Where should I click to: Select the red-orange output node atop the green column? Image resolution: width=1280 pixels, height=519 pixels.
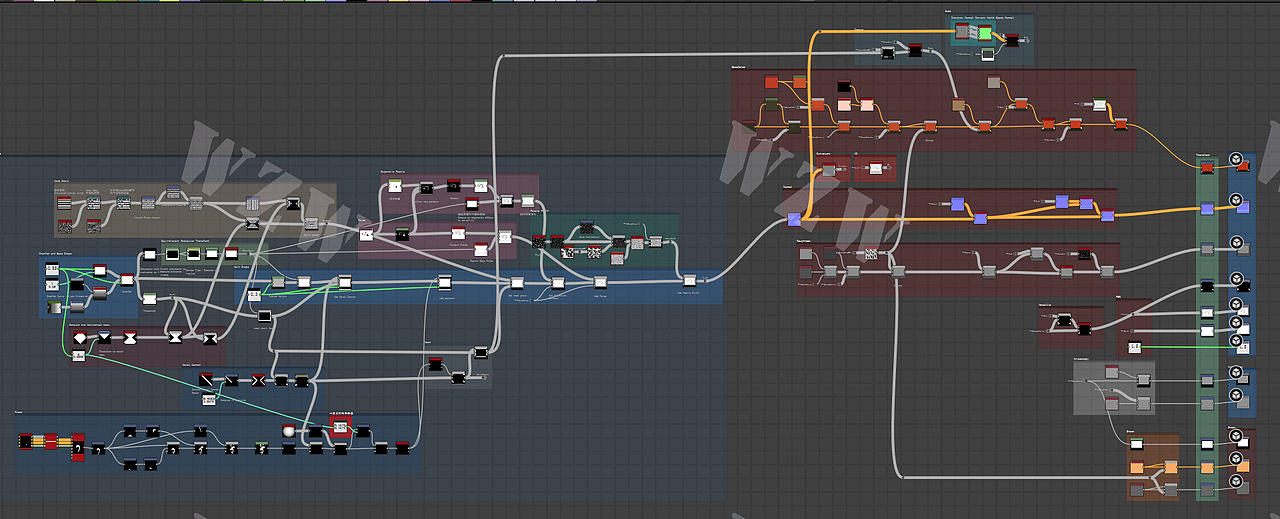[1207, 168]
